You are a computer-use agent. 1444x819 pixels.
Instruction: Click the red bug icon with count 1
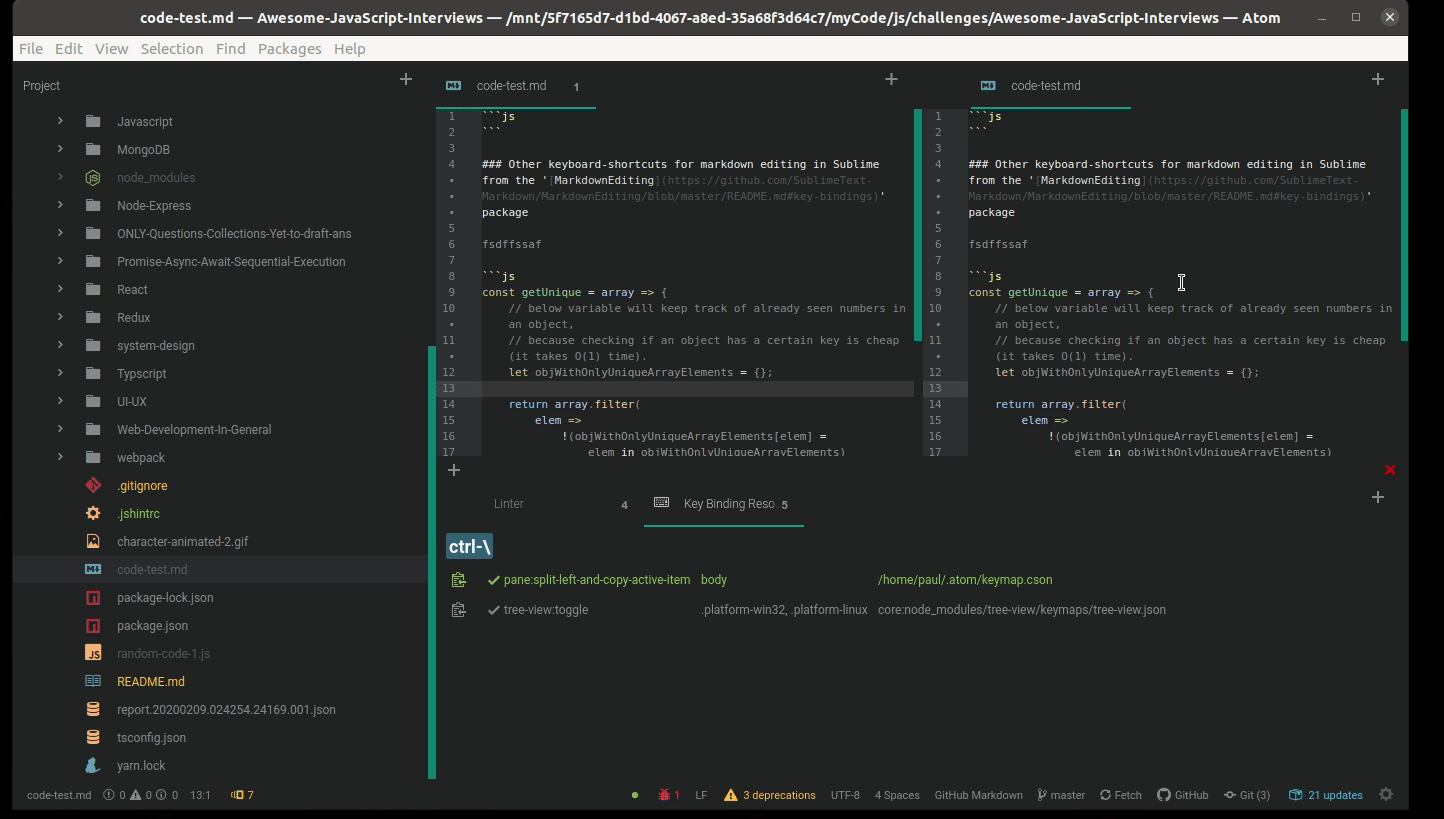(669, 795)
